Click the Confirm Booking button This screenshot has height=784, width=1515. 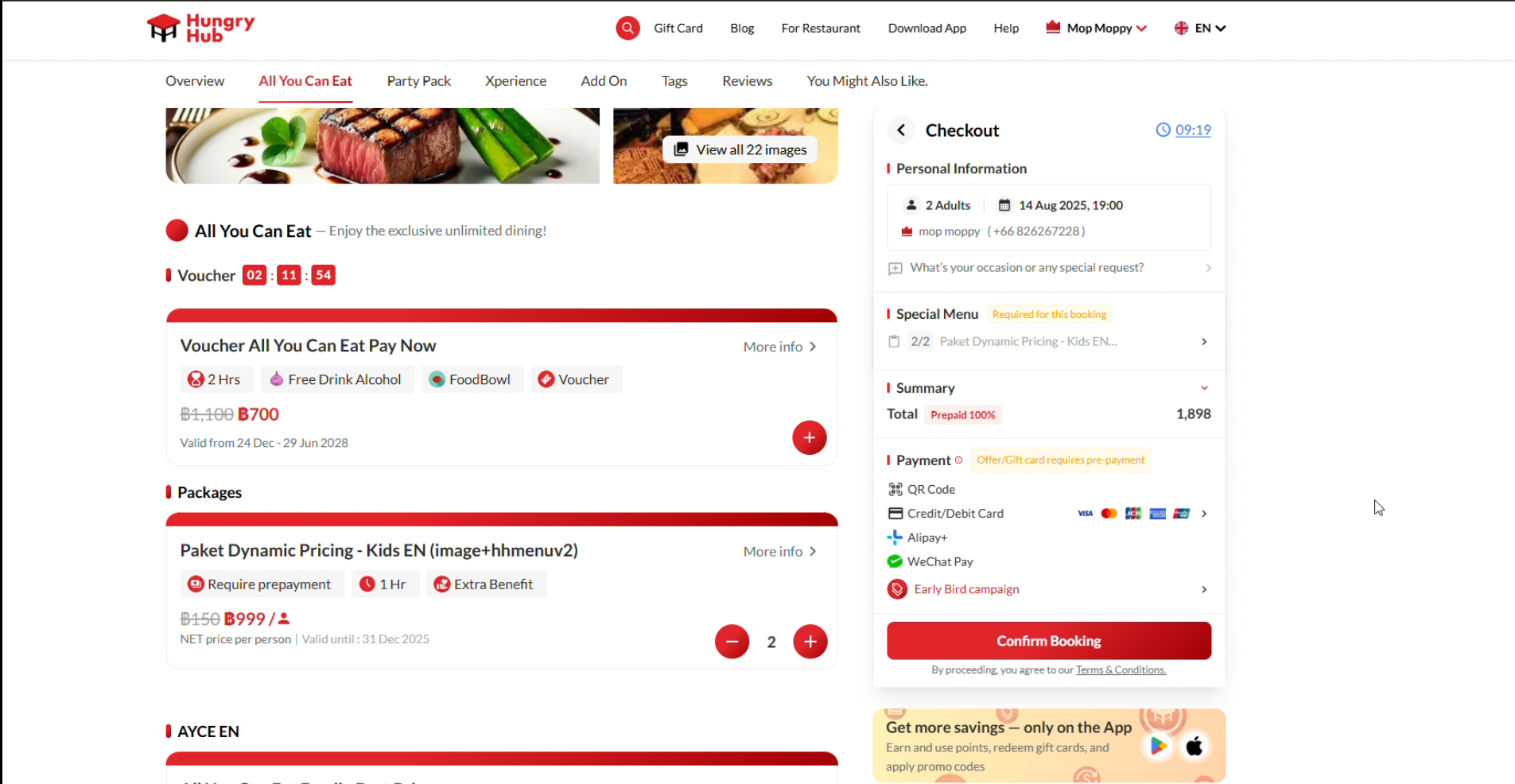pos(1049,641)
